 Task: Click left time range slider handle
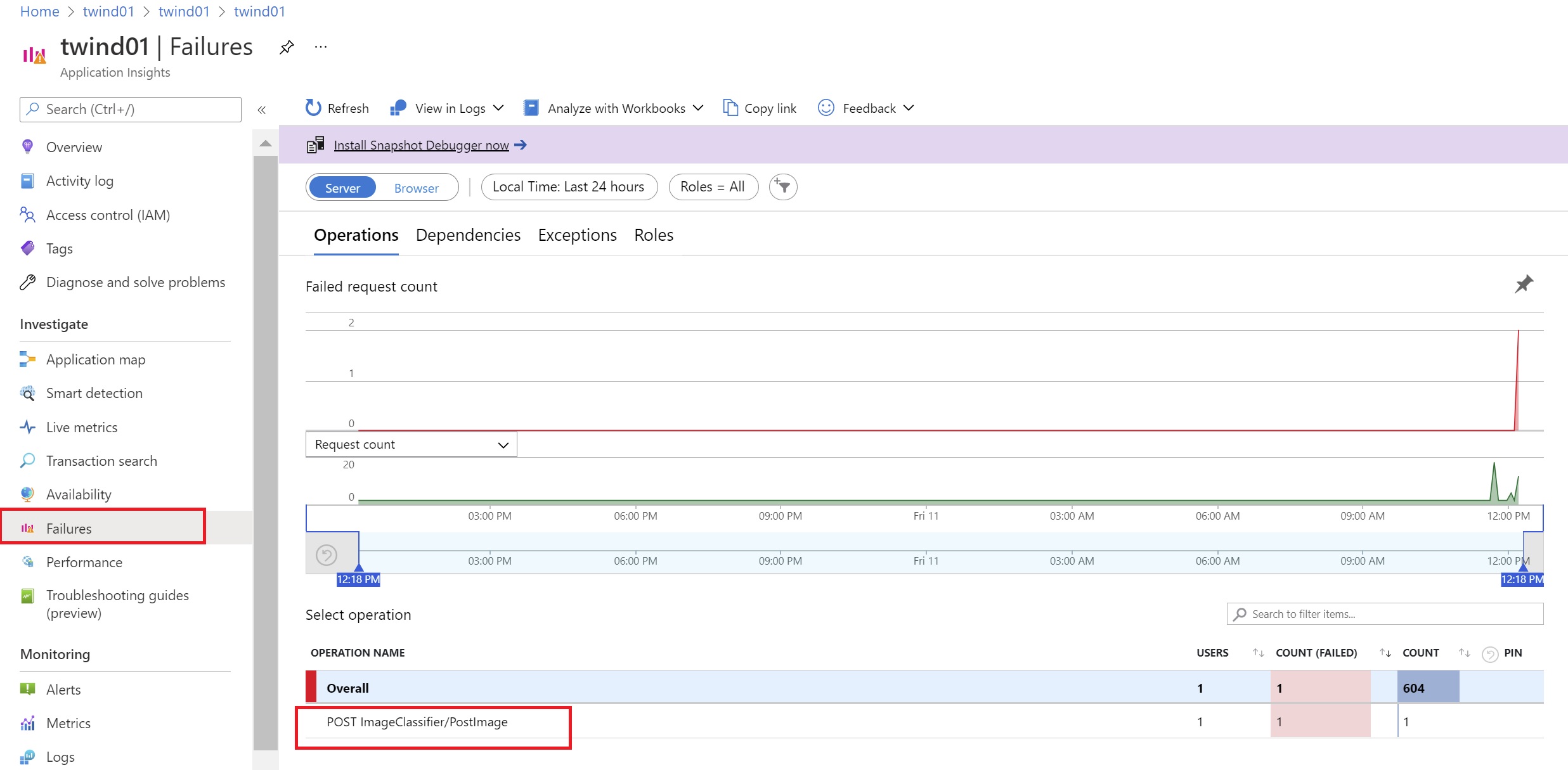tap(359, 567)
